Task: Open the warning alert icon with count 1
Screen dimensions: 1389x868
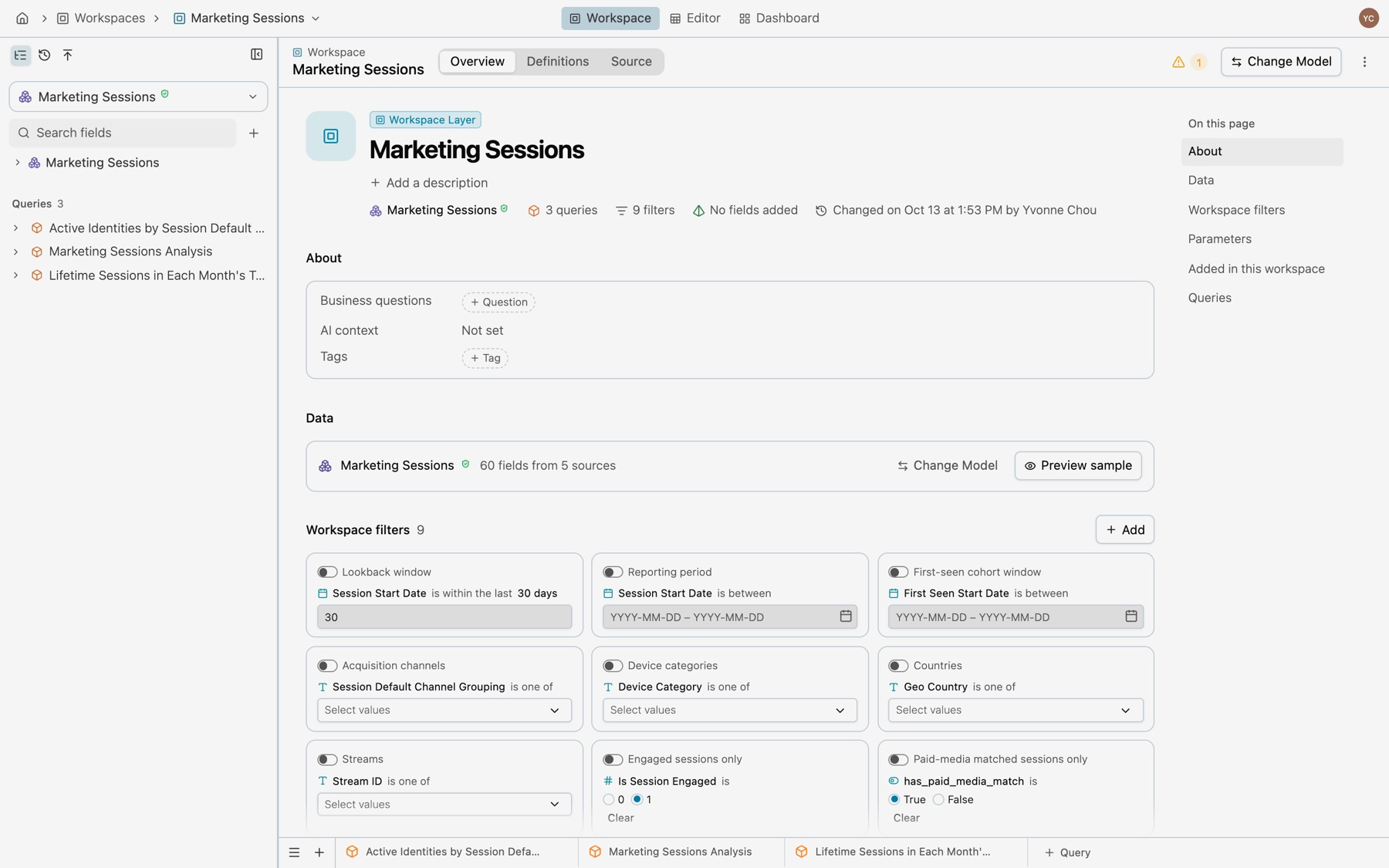Action: (x=1188, y=62)
